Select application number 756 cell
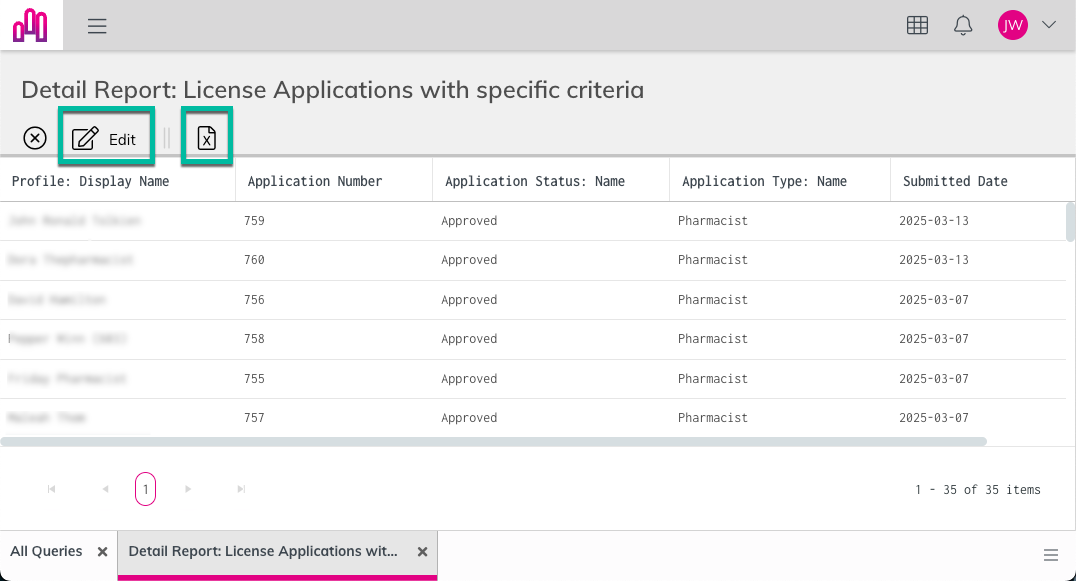Screen dimensions: 1076x581 click(x=254, y=300)
